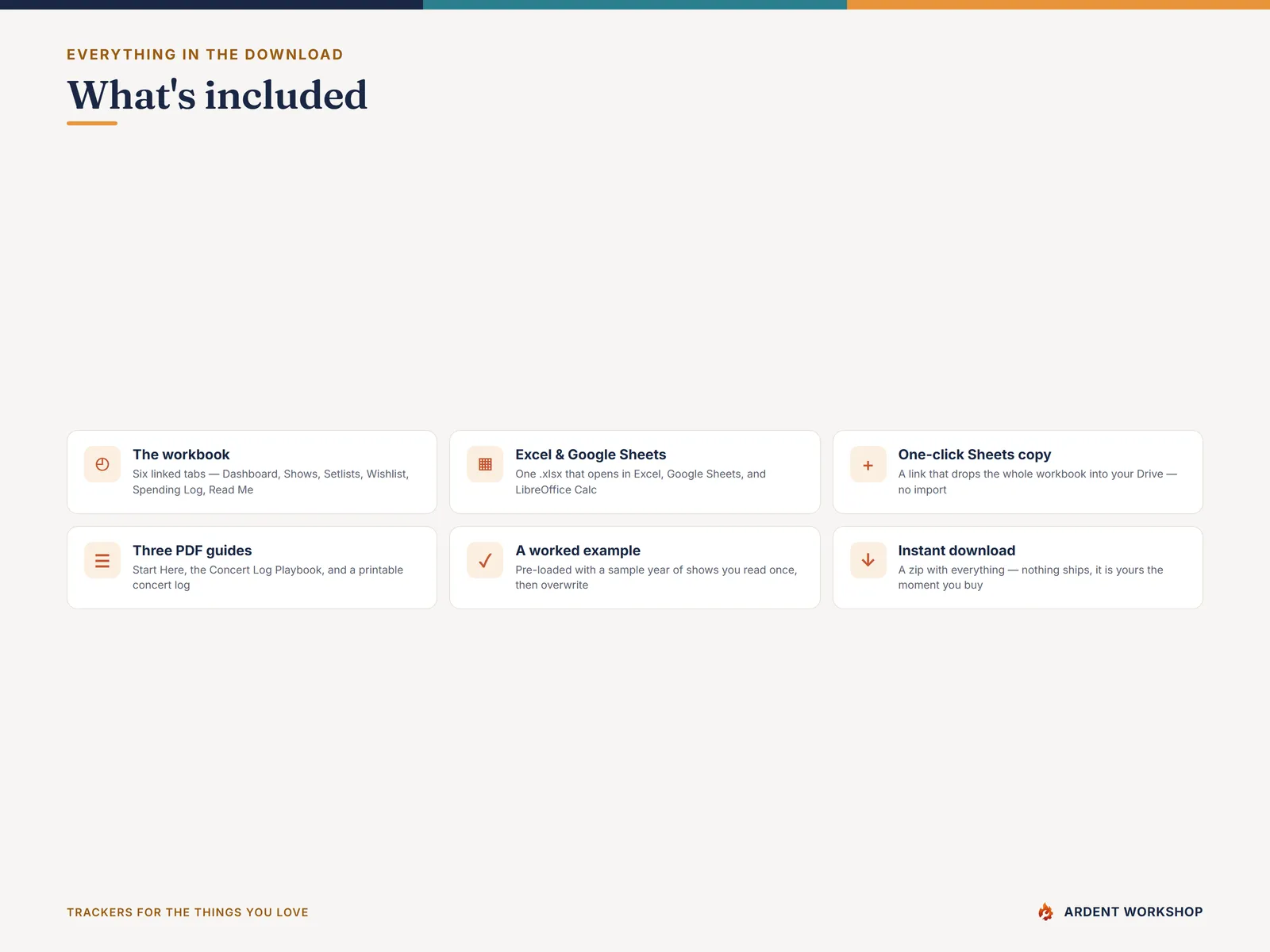Select the heading "One-click Sheets copy"
The height and width of the screenshot is (952, 1270).
[975, 455]
